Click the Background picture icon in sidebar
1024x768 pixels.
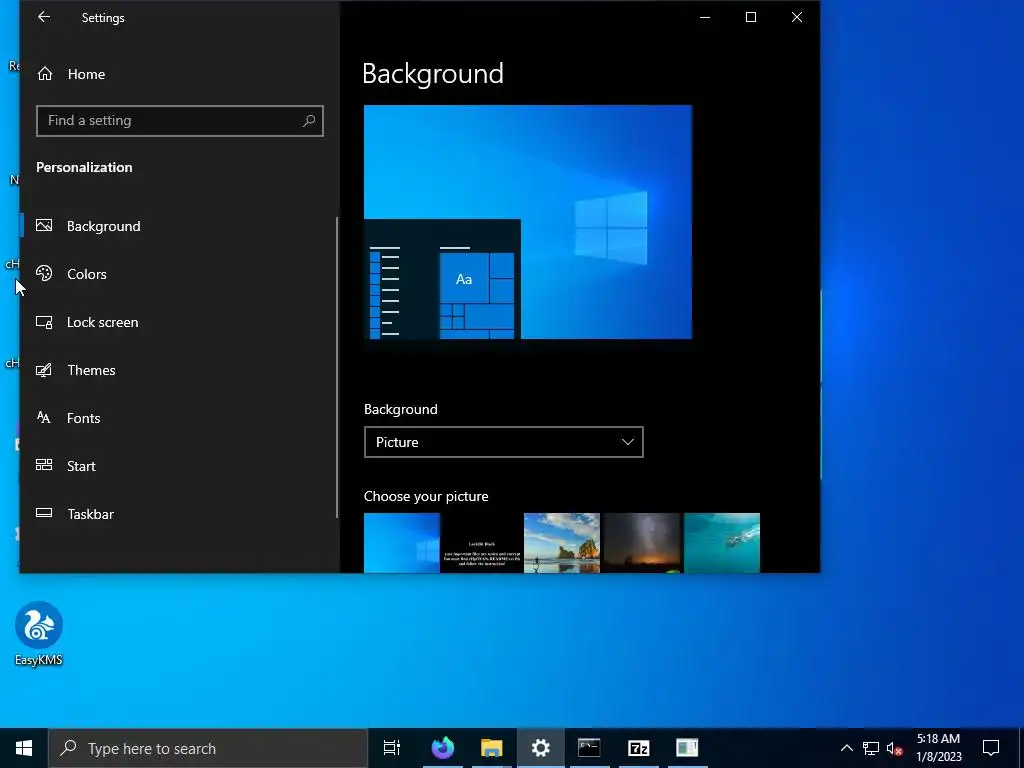pos(44,225)
